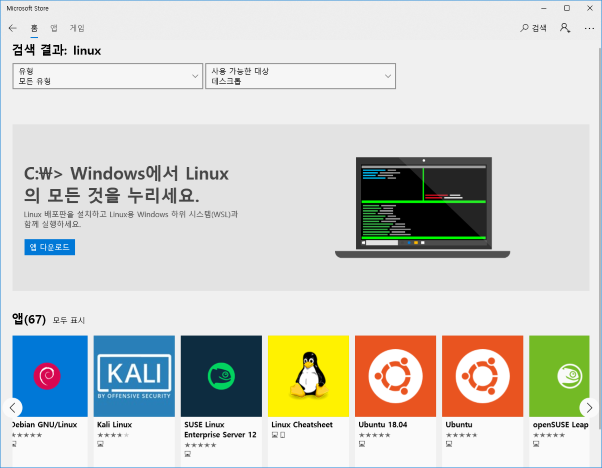Open the Kali Linux app icon
This screenshot has height=468, width=602.
point(134,376)
